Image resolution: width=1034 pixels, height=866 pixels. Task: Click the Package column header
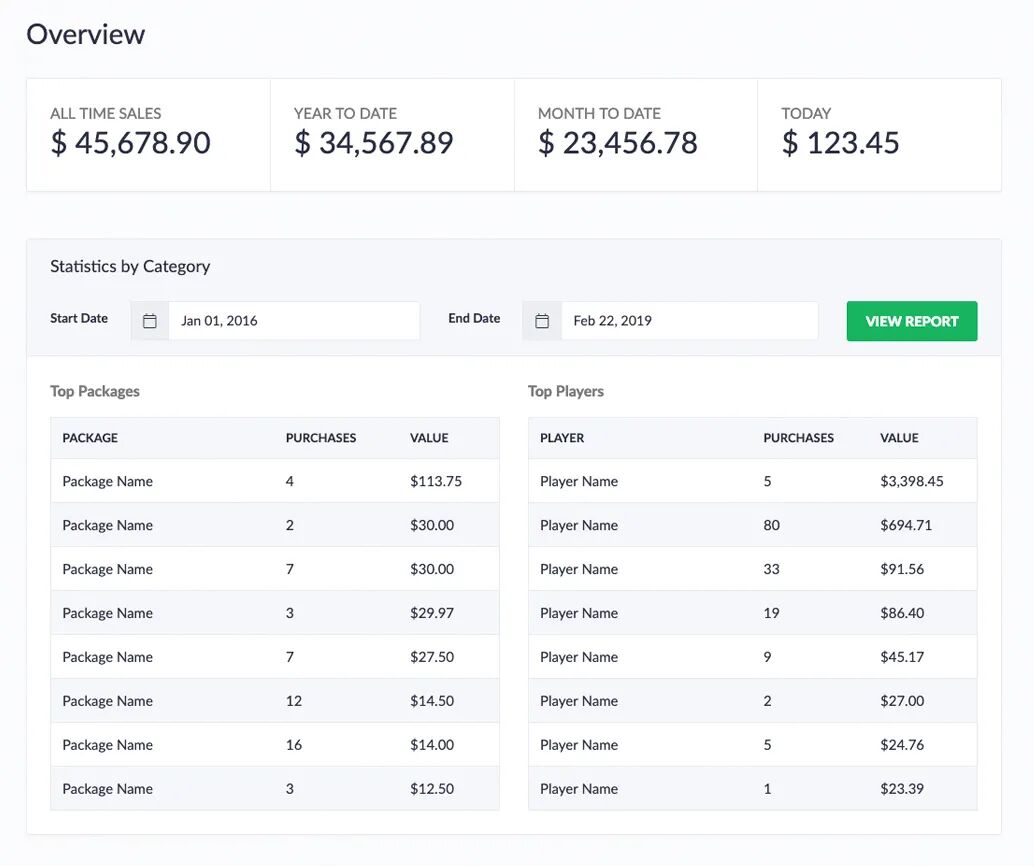click(x=90, y=438)
